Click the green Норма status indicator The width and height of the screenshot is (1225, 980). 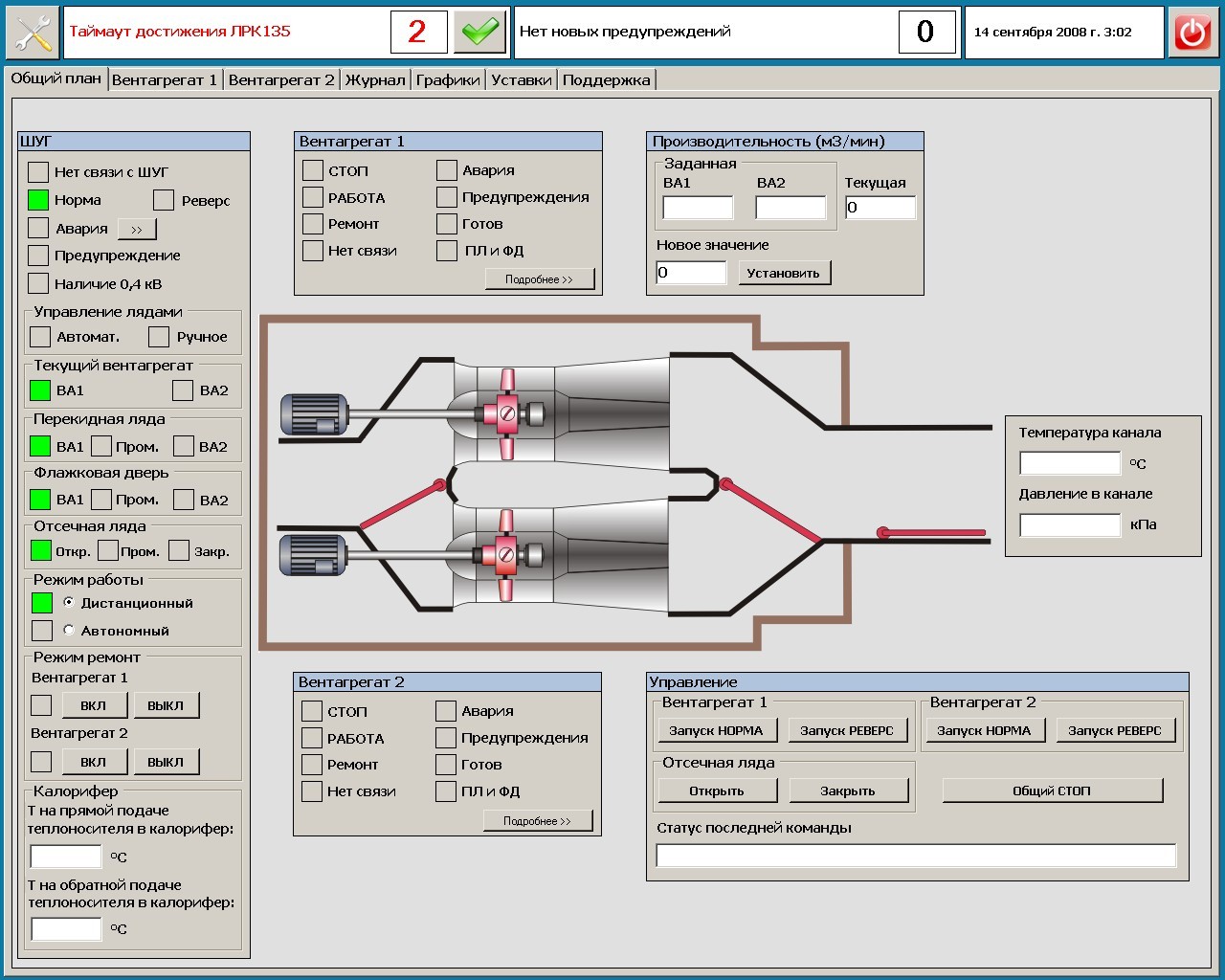(38, 200)
